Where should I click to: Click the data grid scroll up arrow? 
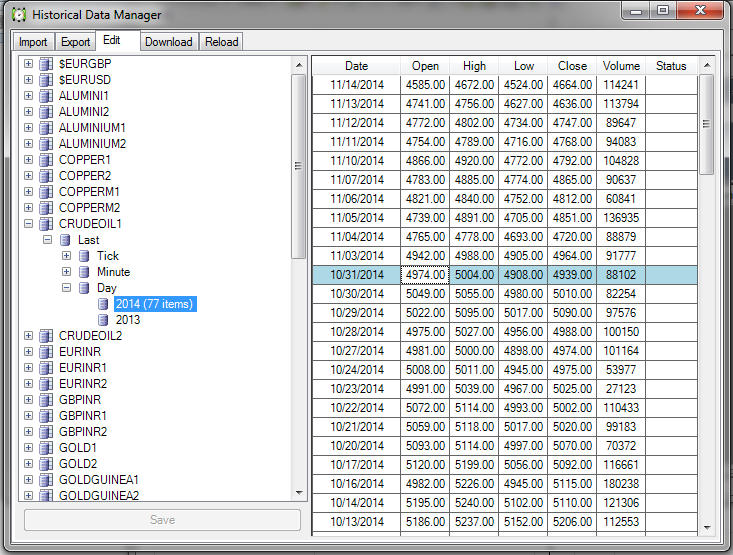(707, 65)
